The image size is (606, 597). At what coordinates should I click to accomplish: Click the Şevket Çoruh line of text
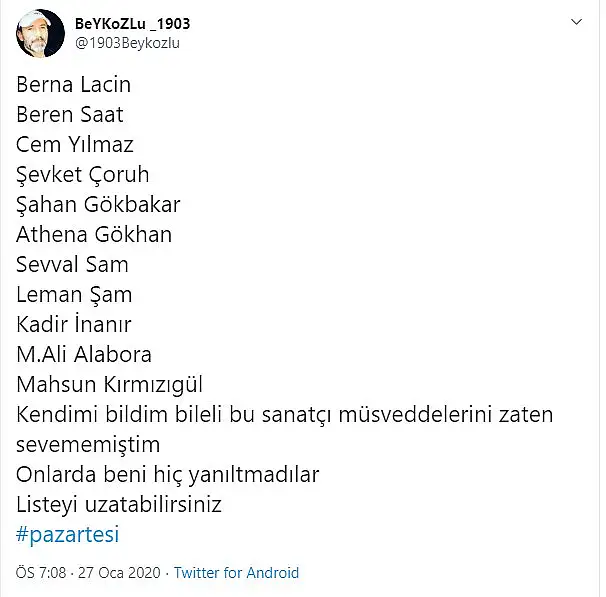[x=82, y=175]
